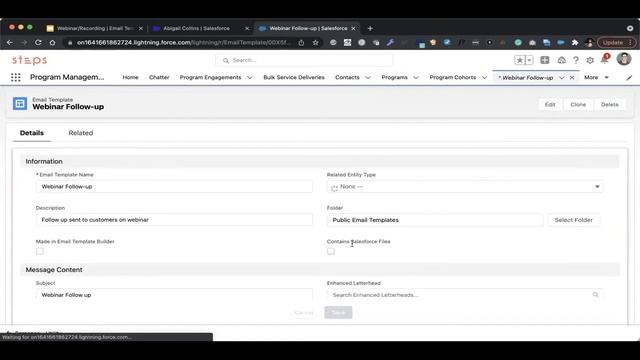Screen dimensions: 640x360
Task: Click the steps logo
Action: pos(29,60)
